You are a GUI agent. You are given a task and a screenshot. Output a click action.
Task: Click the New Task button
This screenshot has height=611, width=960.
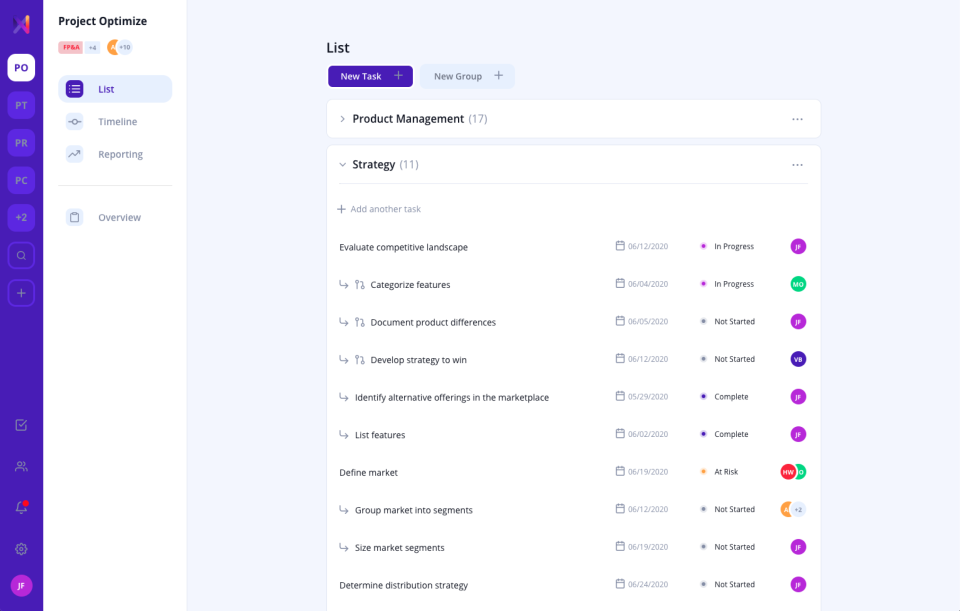370,76
